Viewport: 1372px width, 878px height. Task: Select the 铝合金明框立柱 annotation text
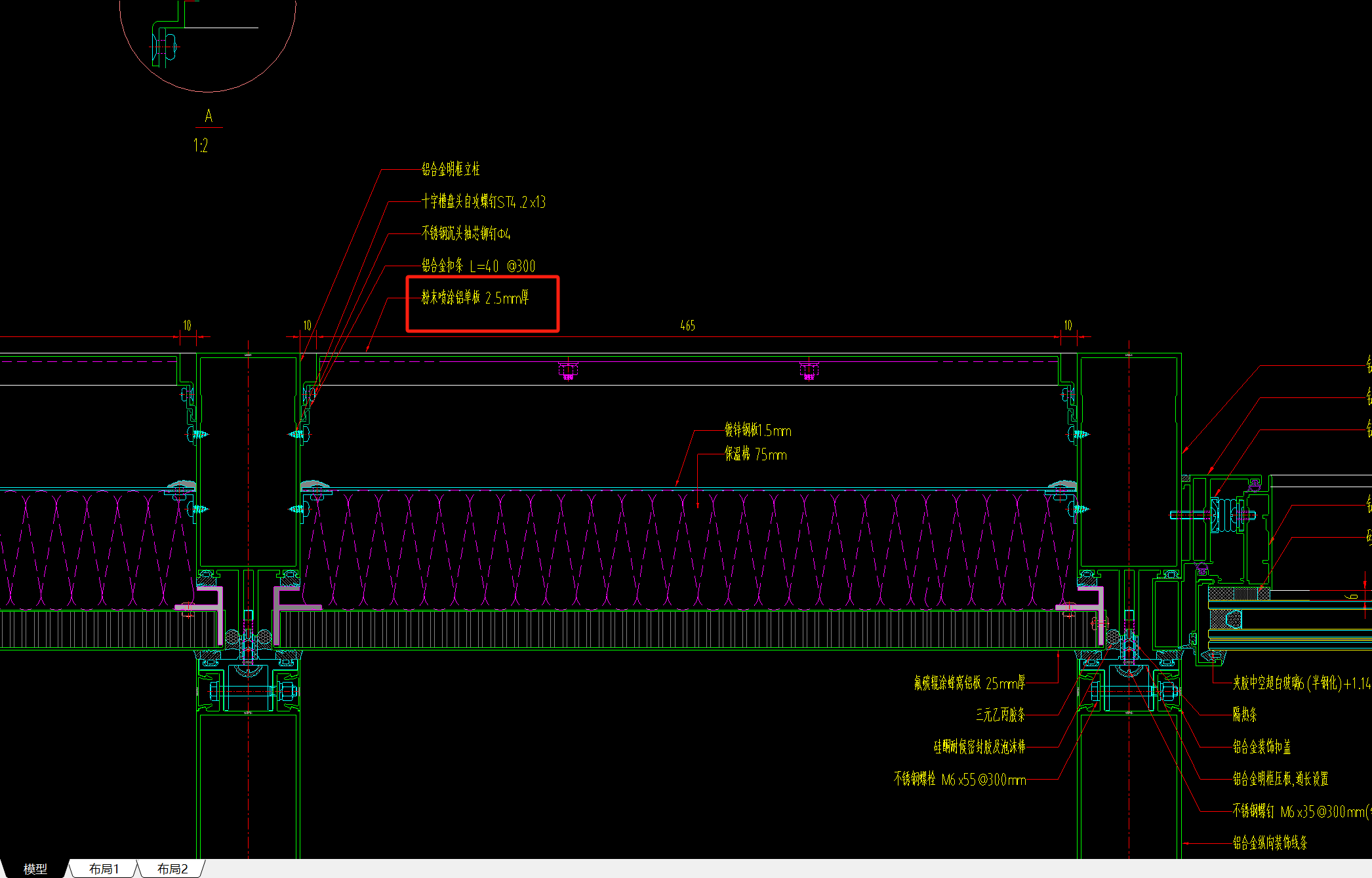[x=451, y=169]
